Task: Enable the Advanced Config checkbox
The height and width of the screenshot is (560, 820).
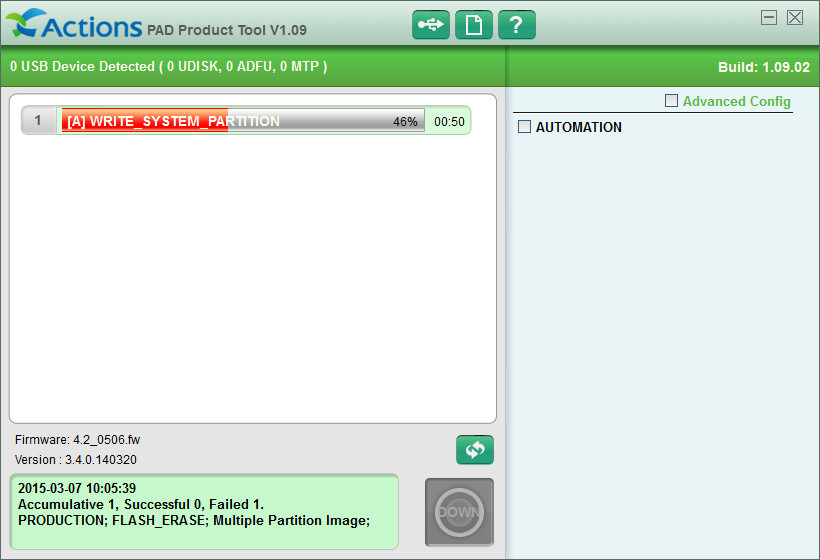Action: coord(671,100)
